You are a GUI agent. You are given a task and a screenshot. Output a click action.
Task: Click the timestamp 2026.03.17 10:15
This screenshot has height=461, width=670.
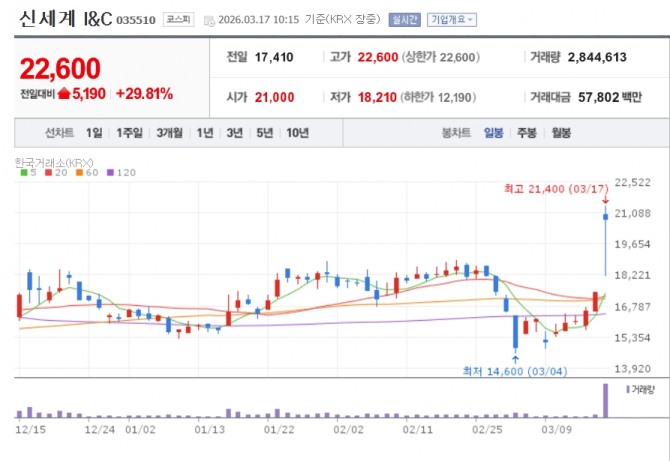[x=259, y=20]
